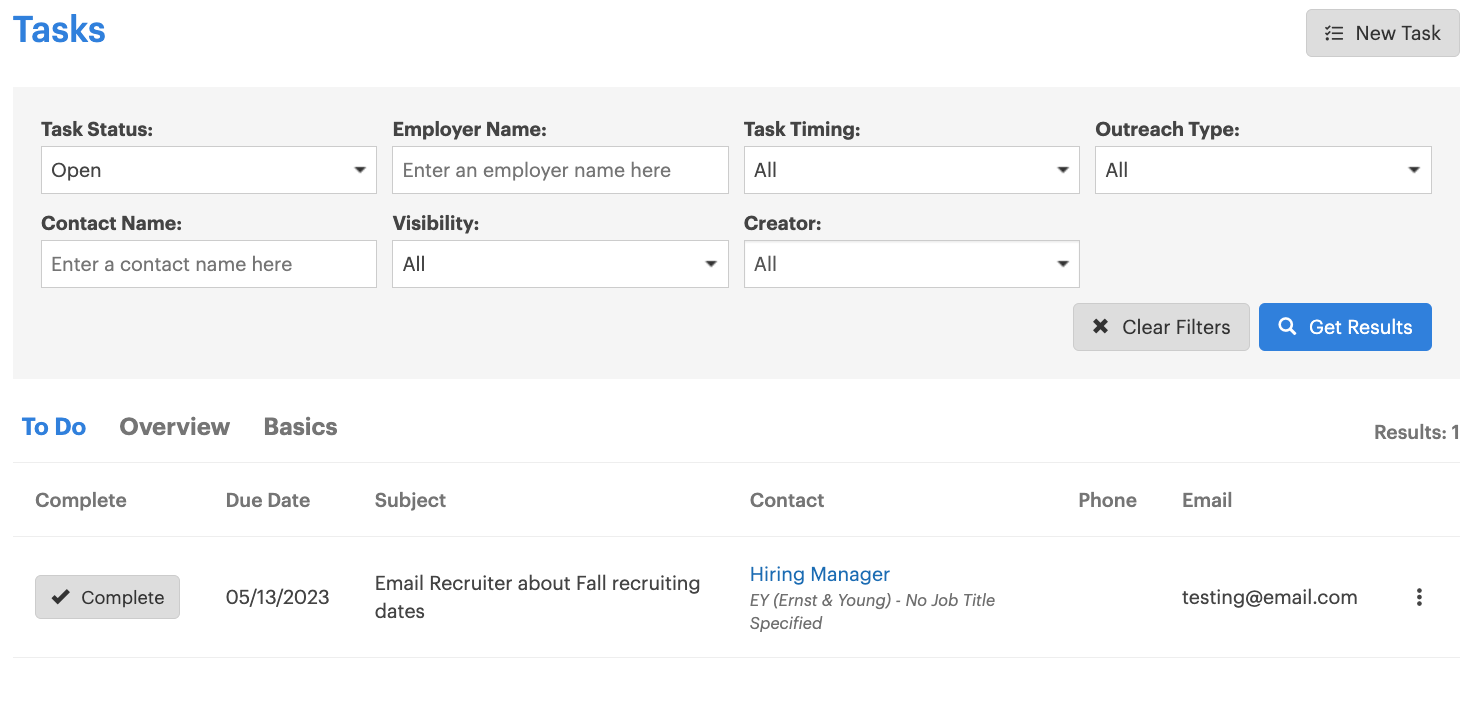Viewport: 1484px width, 713px height.
Task: Switch to the Overview tab
Action: coord(175,427)
